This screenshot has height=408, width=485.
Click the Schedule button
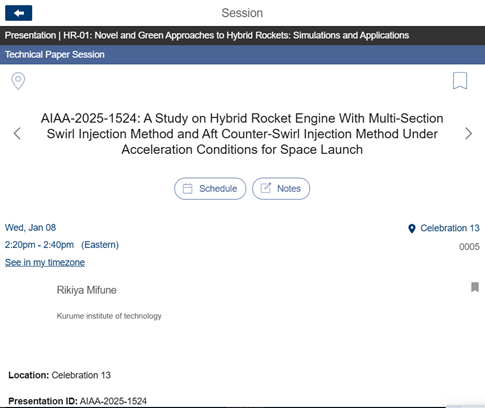pyautogui.click(x=210, y=189)
